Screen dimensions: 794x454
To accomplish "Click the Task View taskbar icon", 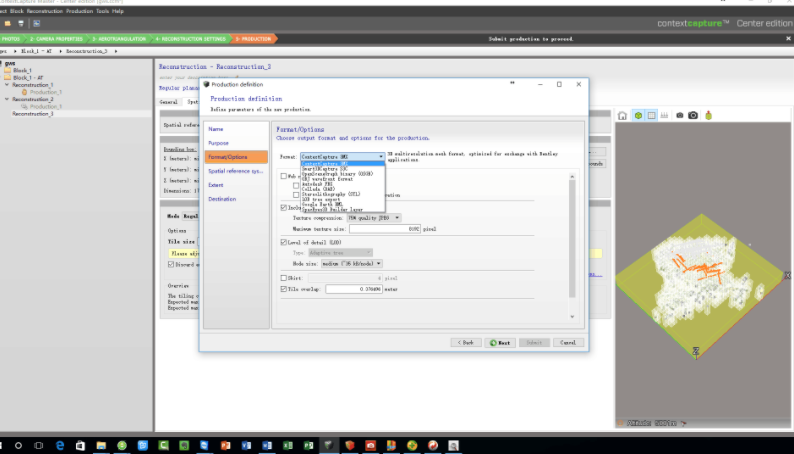I will [x=38, y=445].
